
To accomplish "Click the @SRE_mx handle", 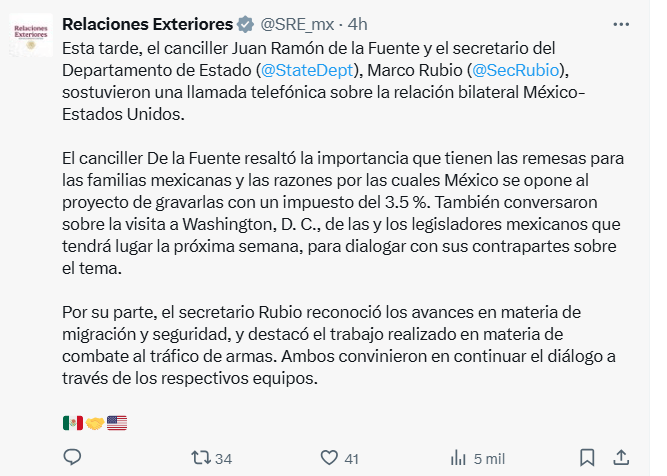I will [x=295, y=24].
